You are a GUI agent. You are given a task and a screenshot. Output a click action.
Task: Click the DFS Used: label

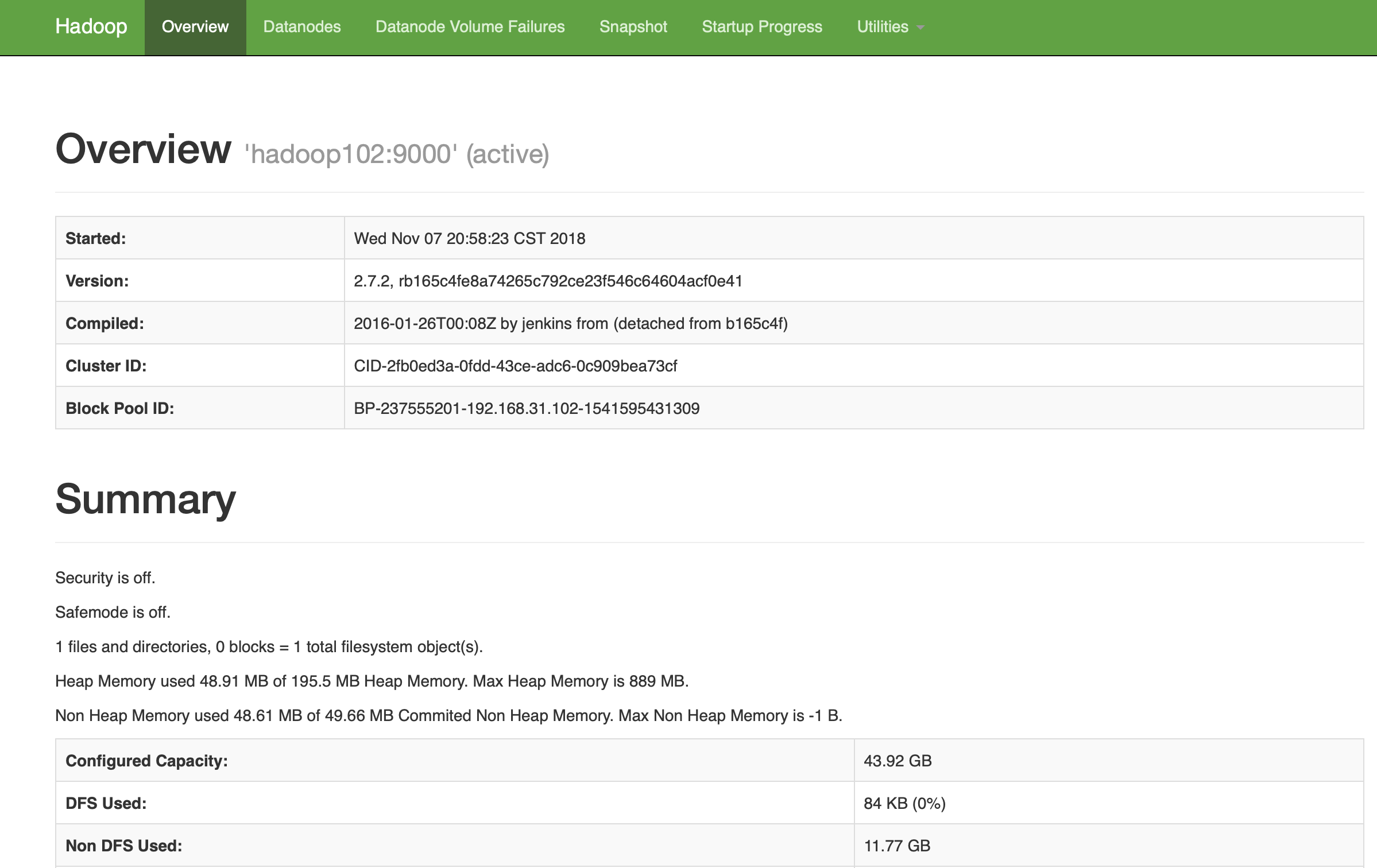coord(106,803)
